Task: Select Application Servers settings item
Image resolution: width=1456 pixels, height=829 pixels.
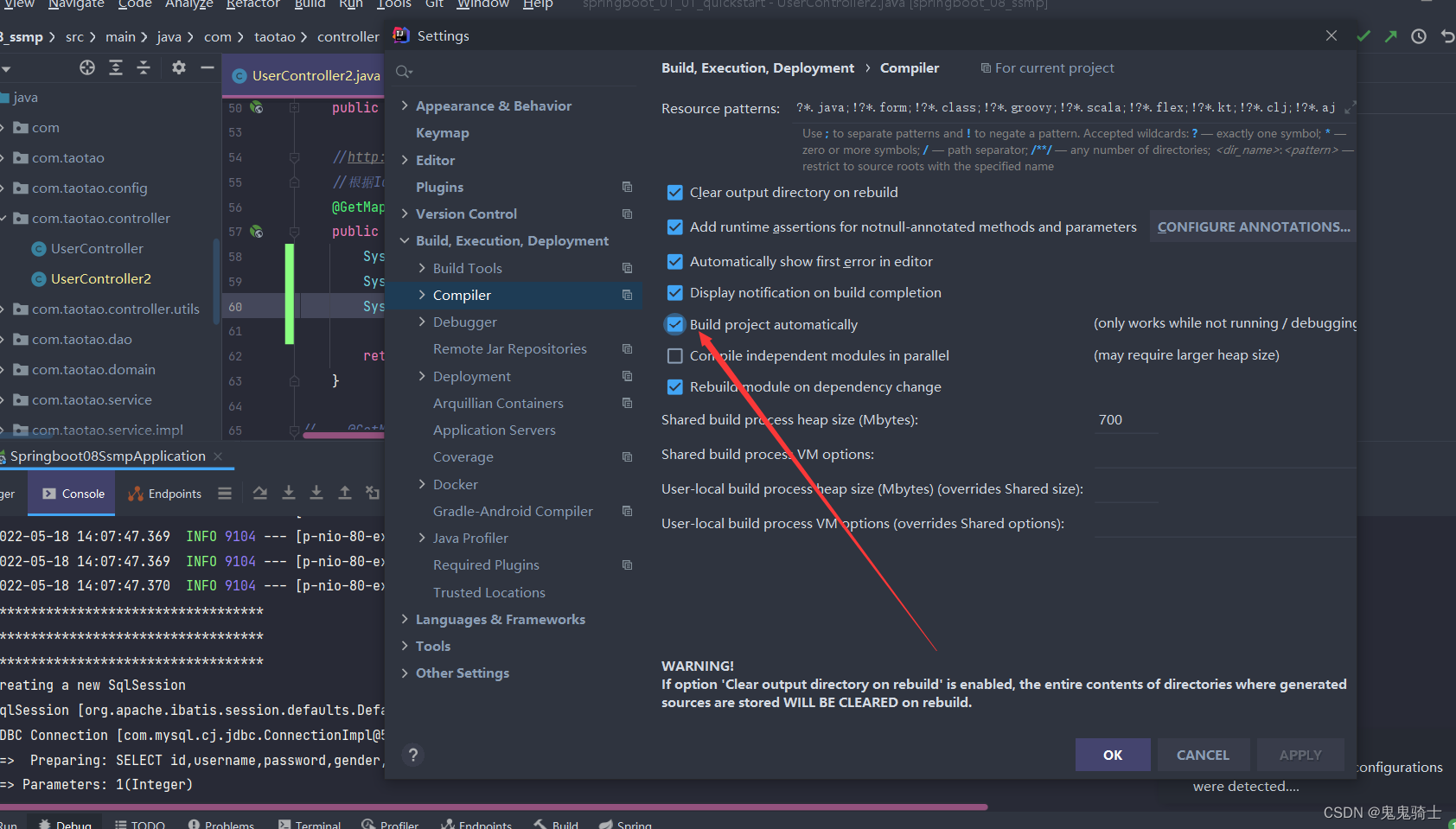Action: (495, 430)
